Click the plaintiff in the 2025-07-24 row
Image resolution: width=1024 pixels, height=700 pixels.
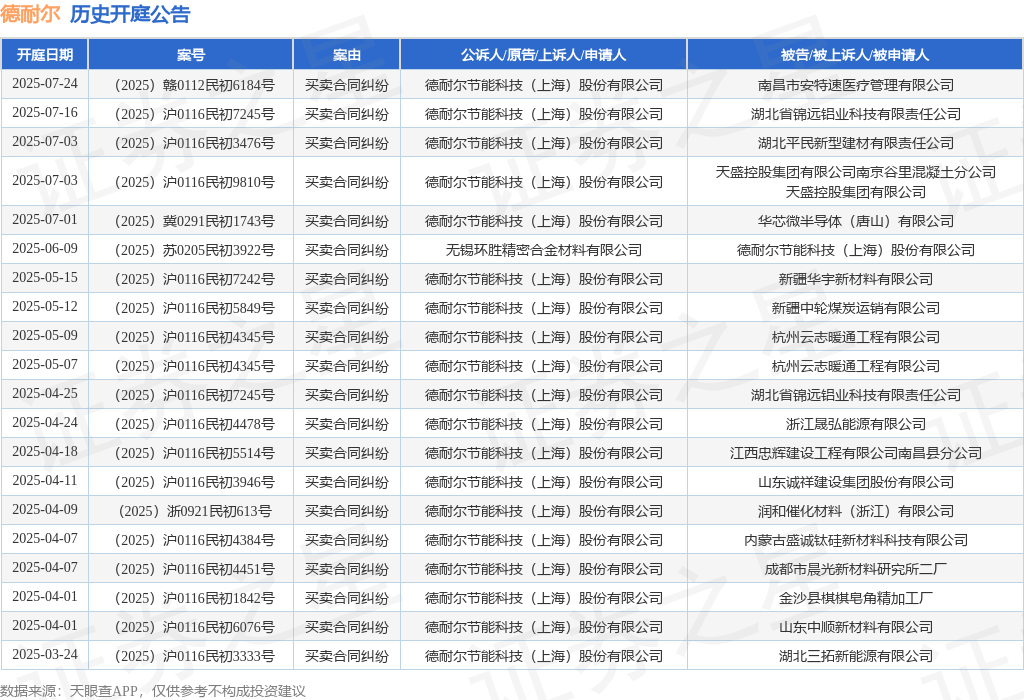543,85
